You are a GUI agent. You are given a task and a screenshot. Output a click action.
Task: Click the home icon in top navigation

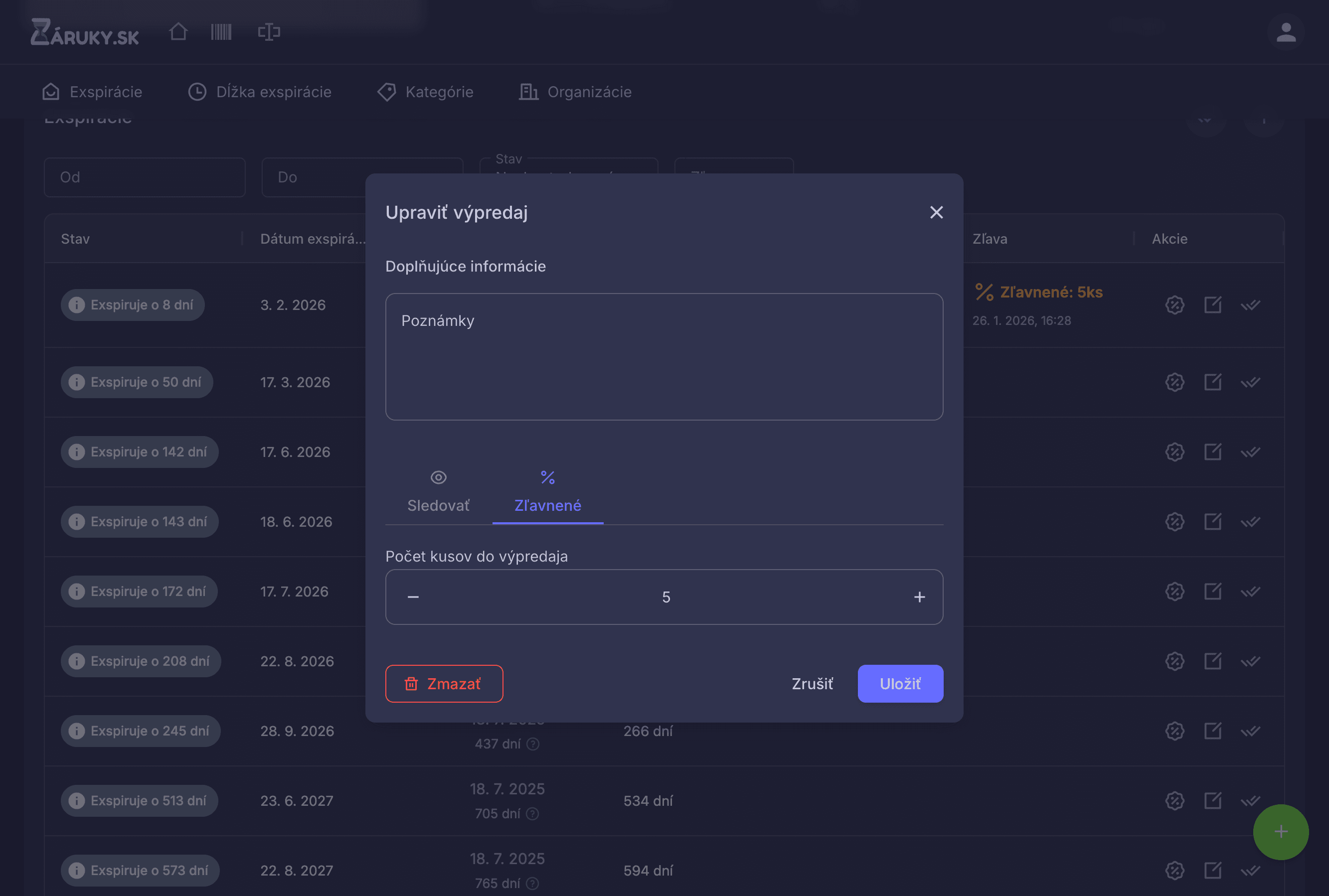pyautogui.click(x=178, y=31)
